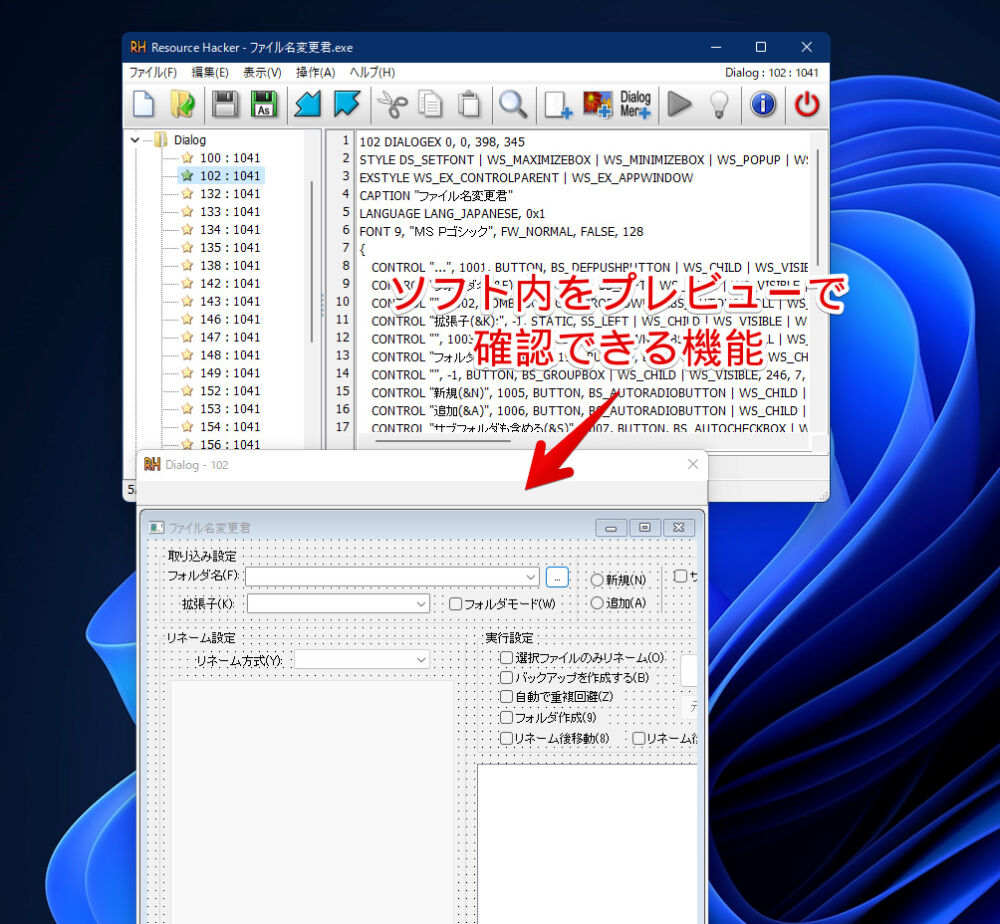The width and height of the screenshot is (1000, 924).
Task: Click the Cut scissors icon
Action: point(392,104)
